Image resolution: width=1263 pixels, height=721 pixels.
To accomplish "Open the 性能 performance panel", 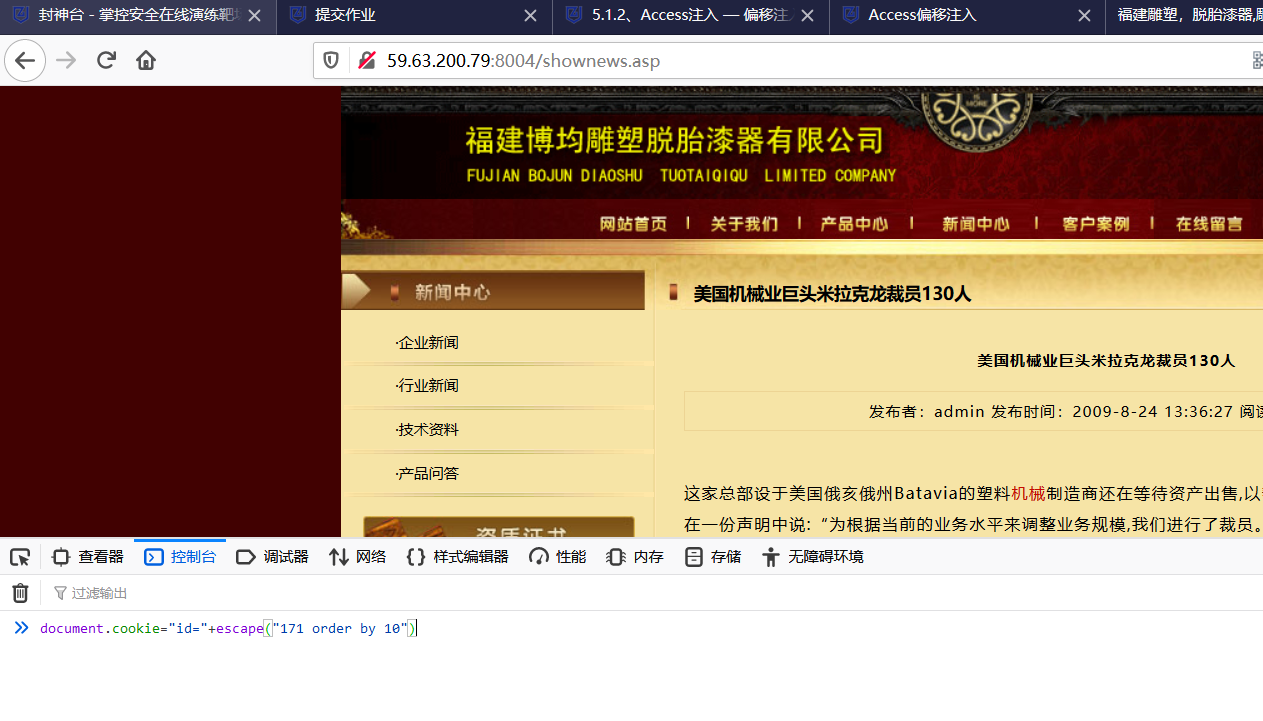I will 558,557.
